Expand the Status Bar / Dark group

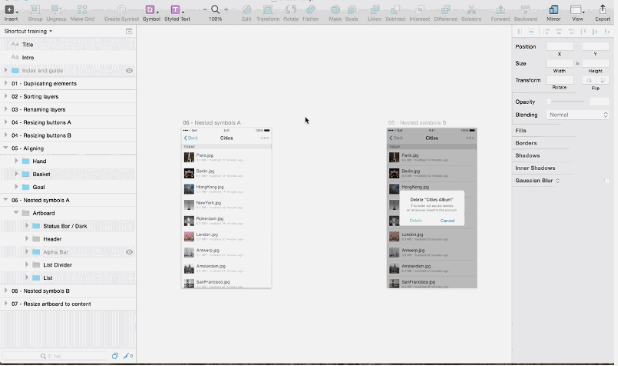click(x=27, y=226)
